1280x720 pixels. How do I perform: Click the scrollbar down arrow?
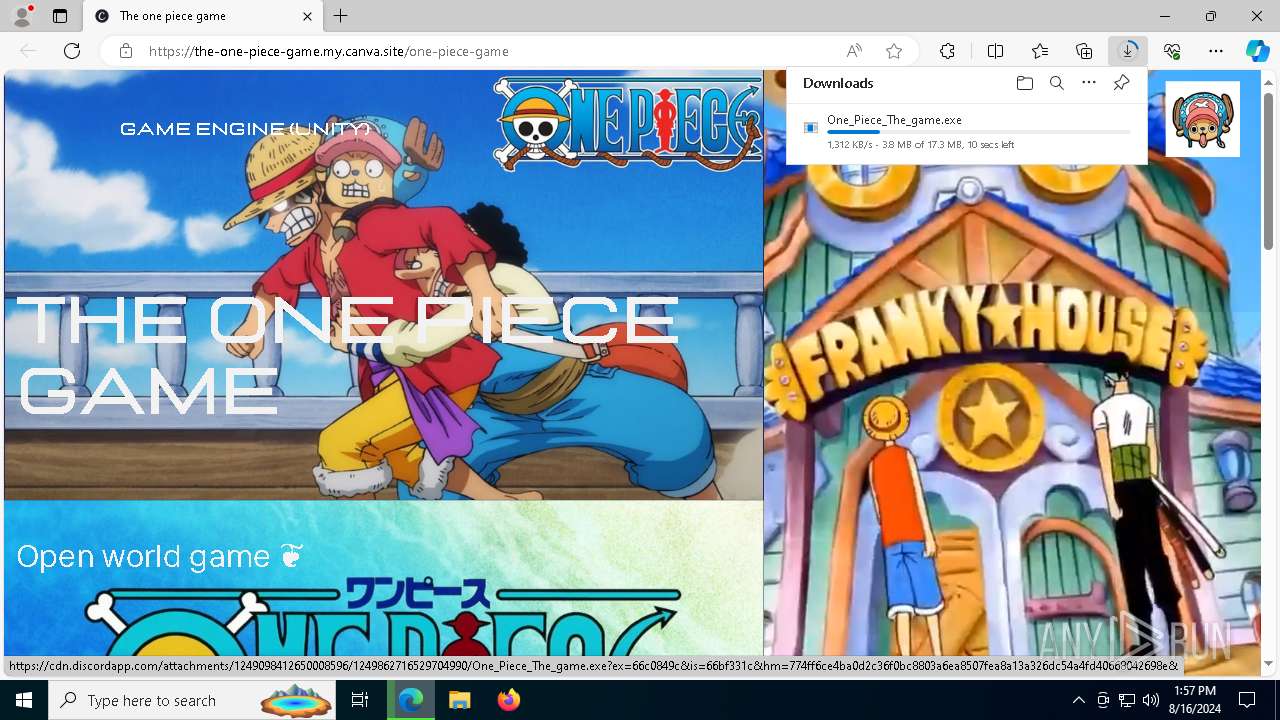click(x=1269, y=663)
